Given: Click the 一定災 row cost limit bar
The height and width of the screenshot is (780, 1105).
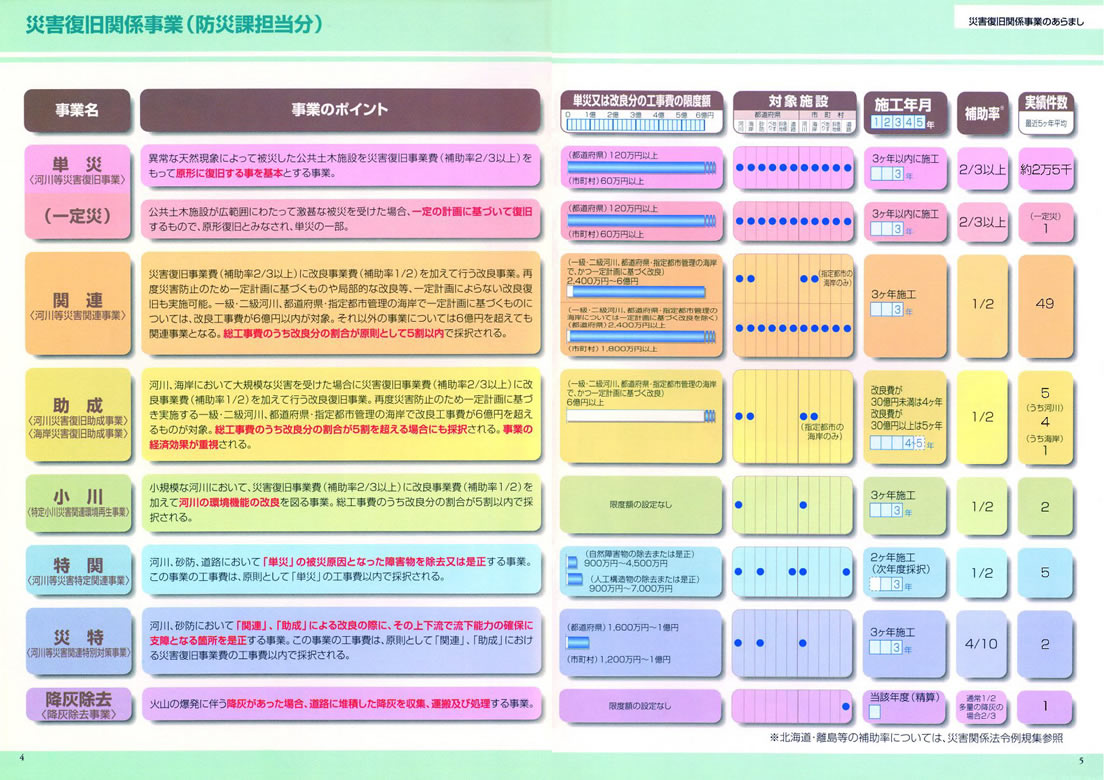Looking at the screenshot, I should [641, 221].
